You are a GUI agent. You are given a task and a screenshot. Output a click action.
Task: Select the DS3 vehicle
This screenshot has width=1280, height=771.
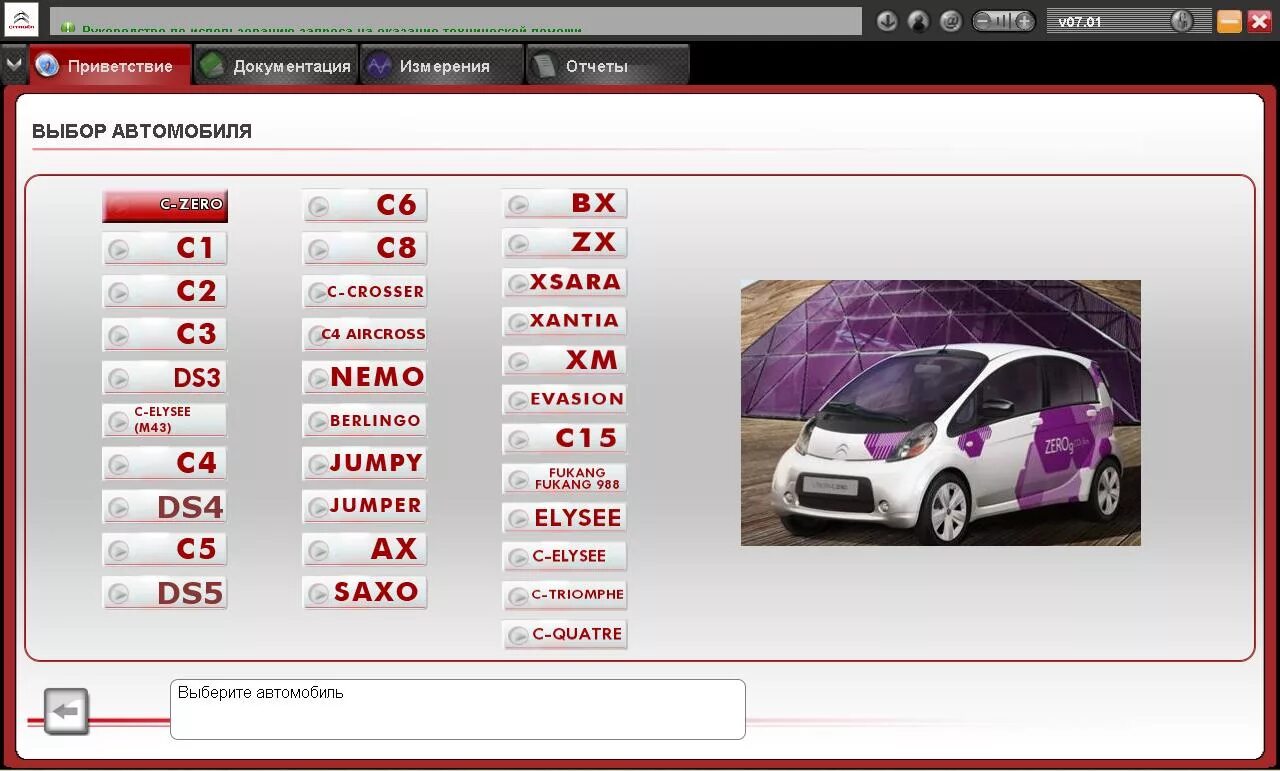(165, 378)
